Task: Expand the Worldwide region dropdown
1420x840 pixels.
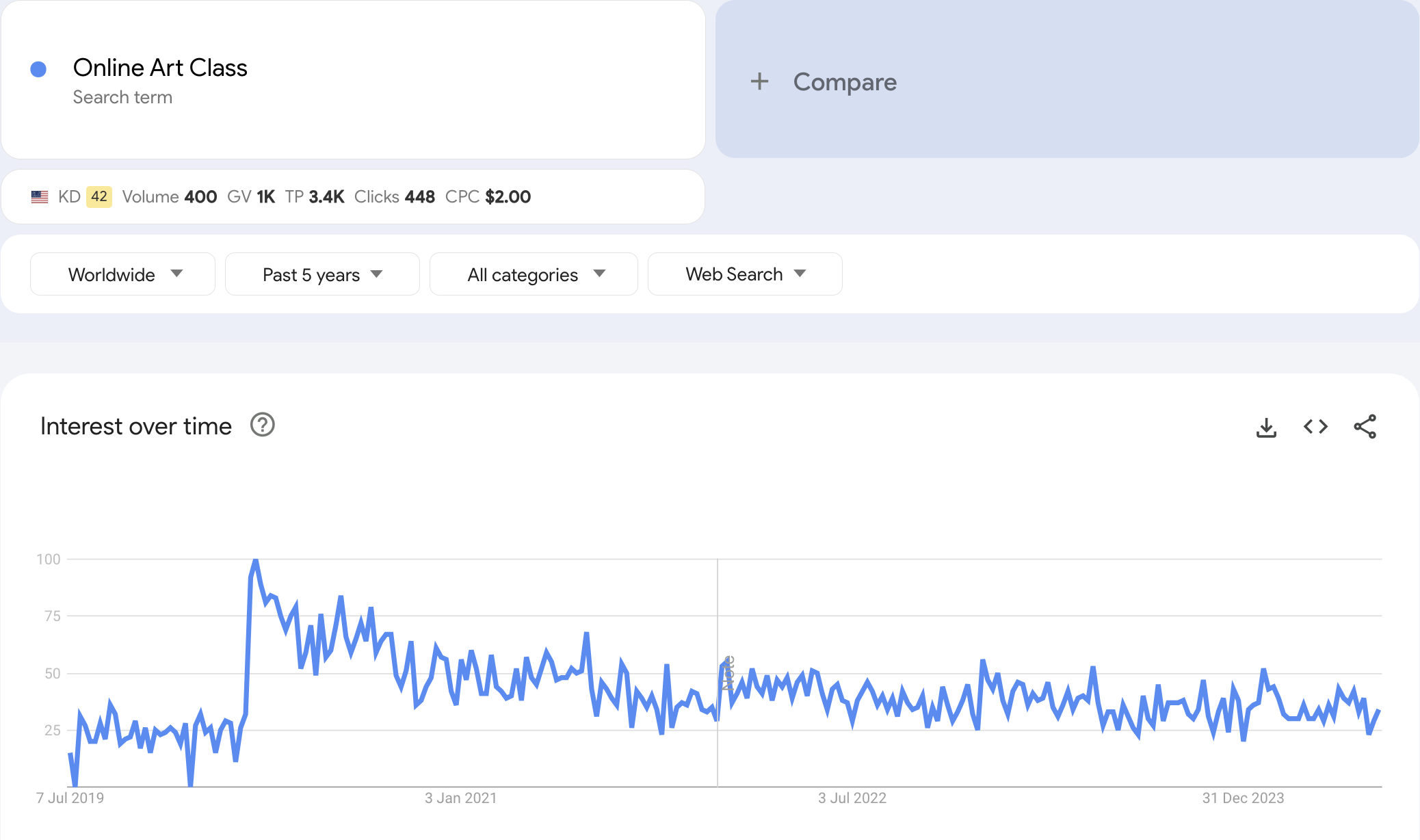Action: pyautogui.click(x=123, y=274)
